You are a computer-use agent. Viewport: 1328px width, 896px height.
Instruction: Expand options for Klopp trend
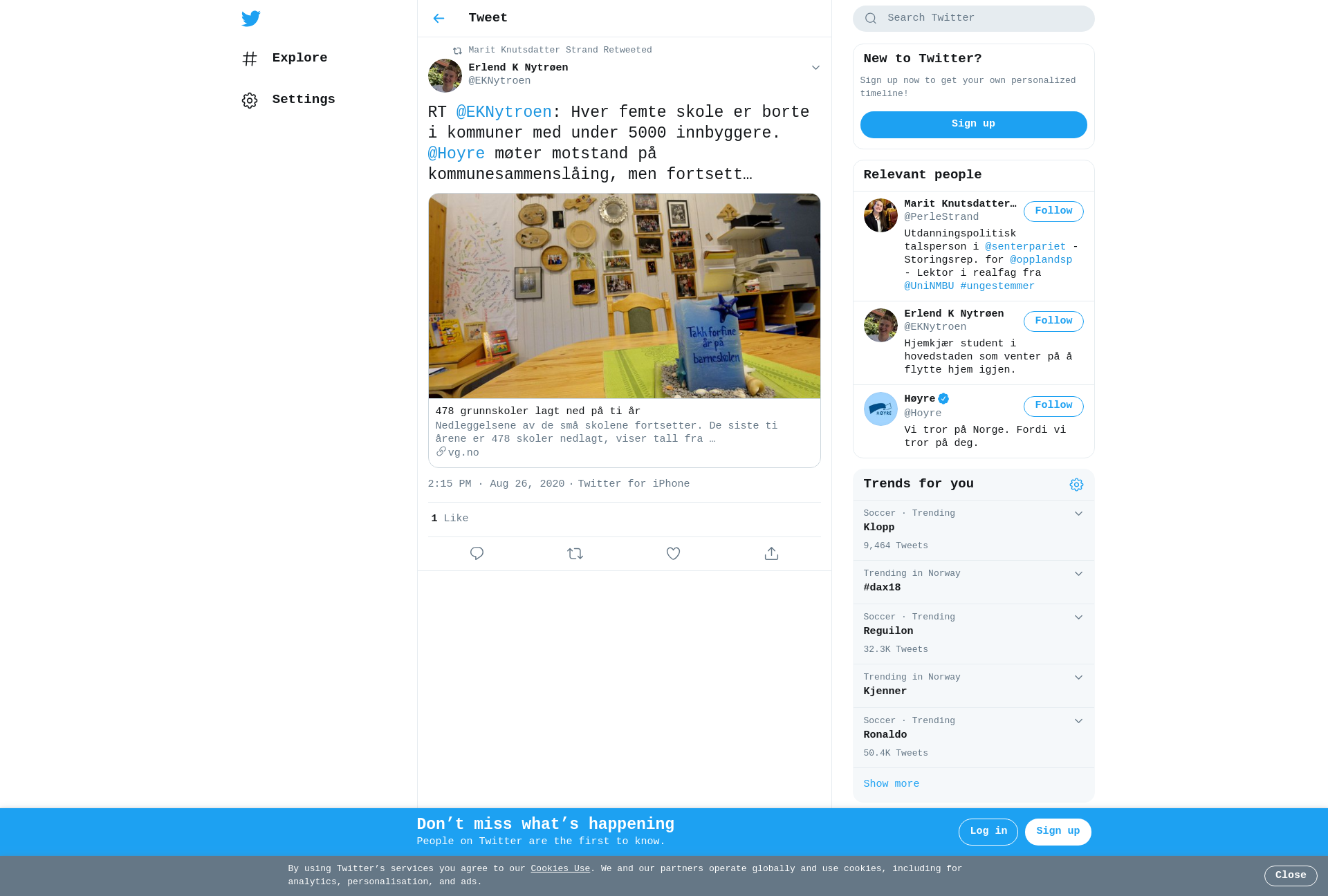coord(1078,514)
